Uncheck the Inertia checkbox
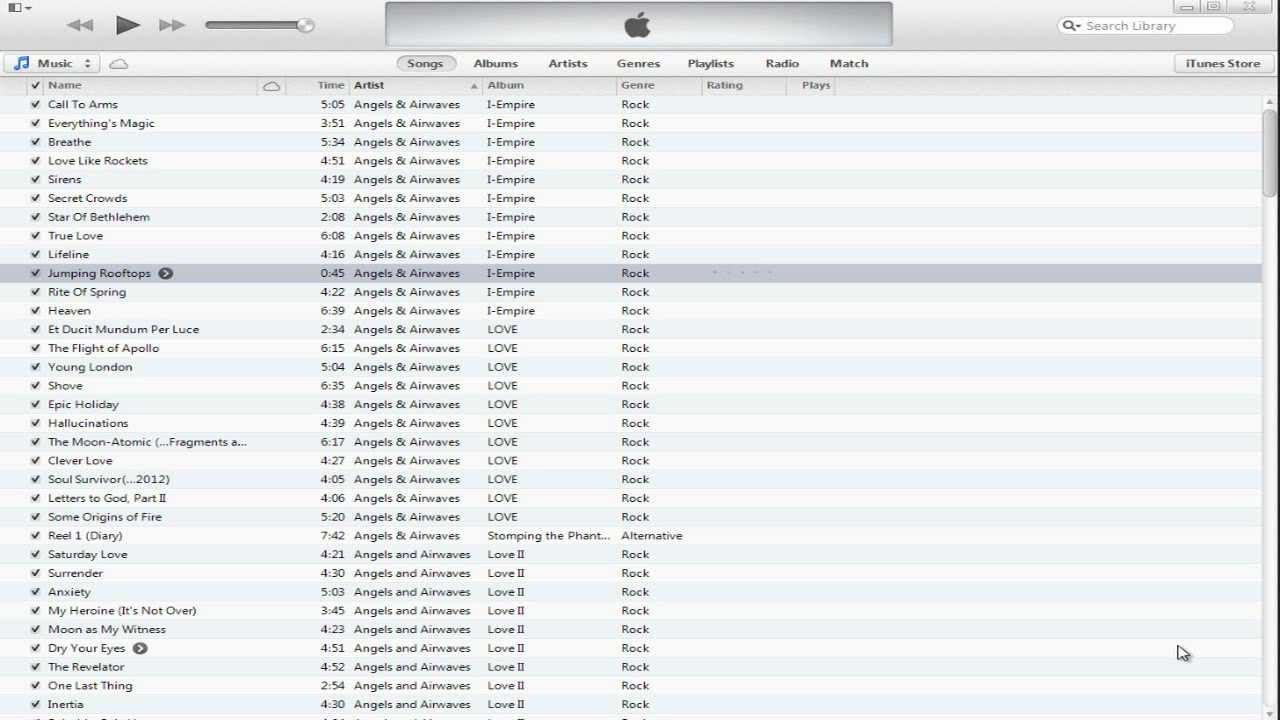 36,704
